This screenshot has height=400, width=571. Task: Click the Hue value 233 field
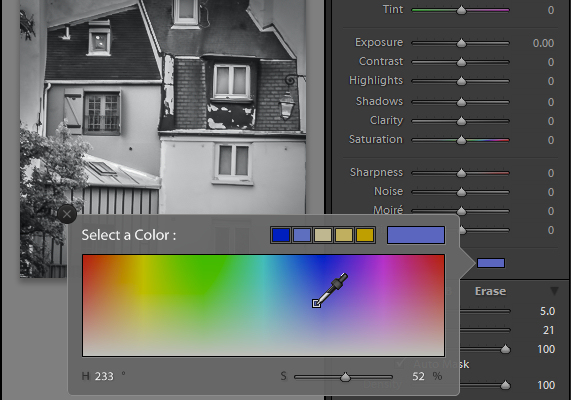point(104,376)
